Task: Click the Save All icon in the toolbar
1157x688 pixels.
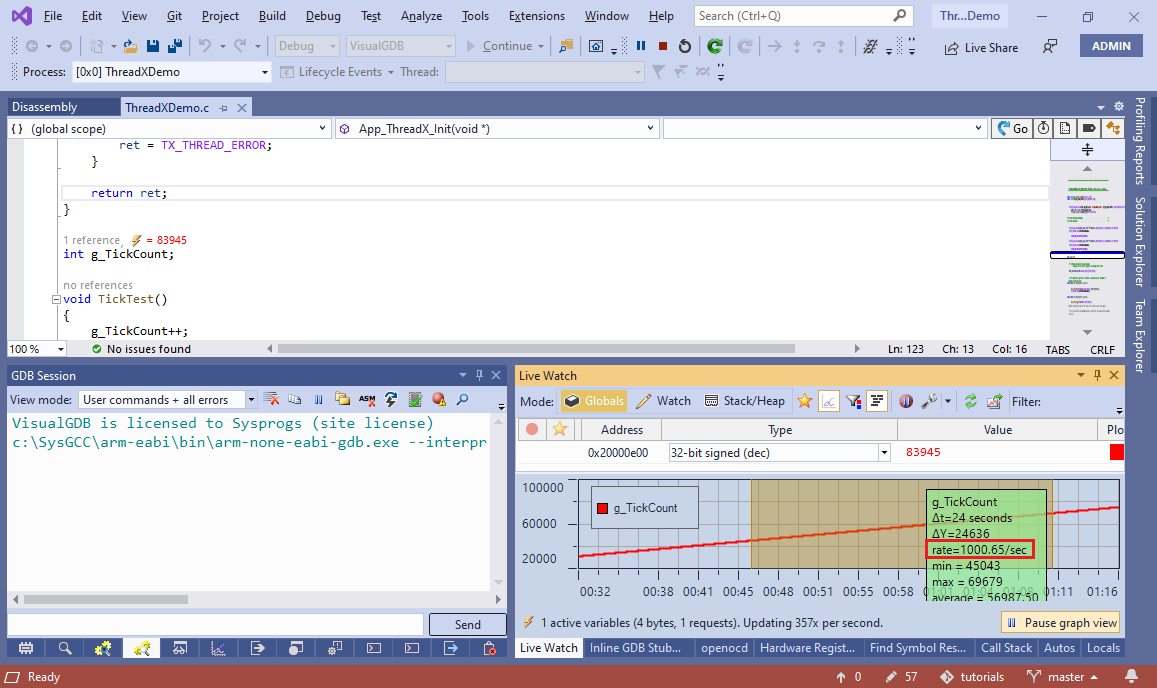Action: [x=175, y=46]
